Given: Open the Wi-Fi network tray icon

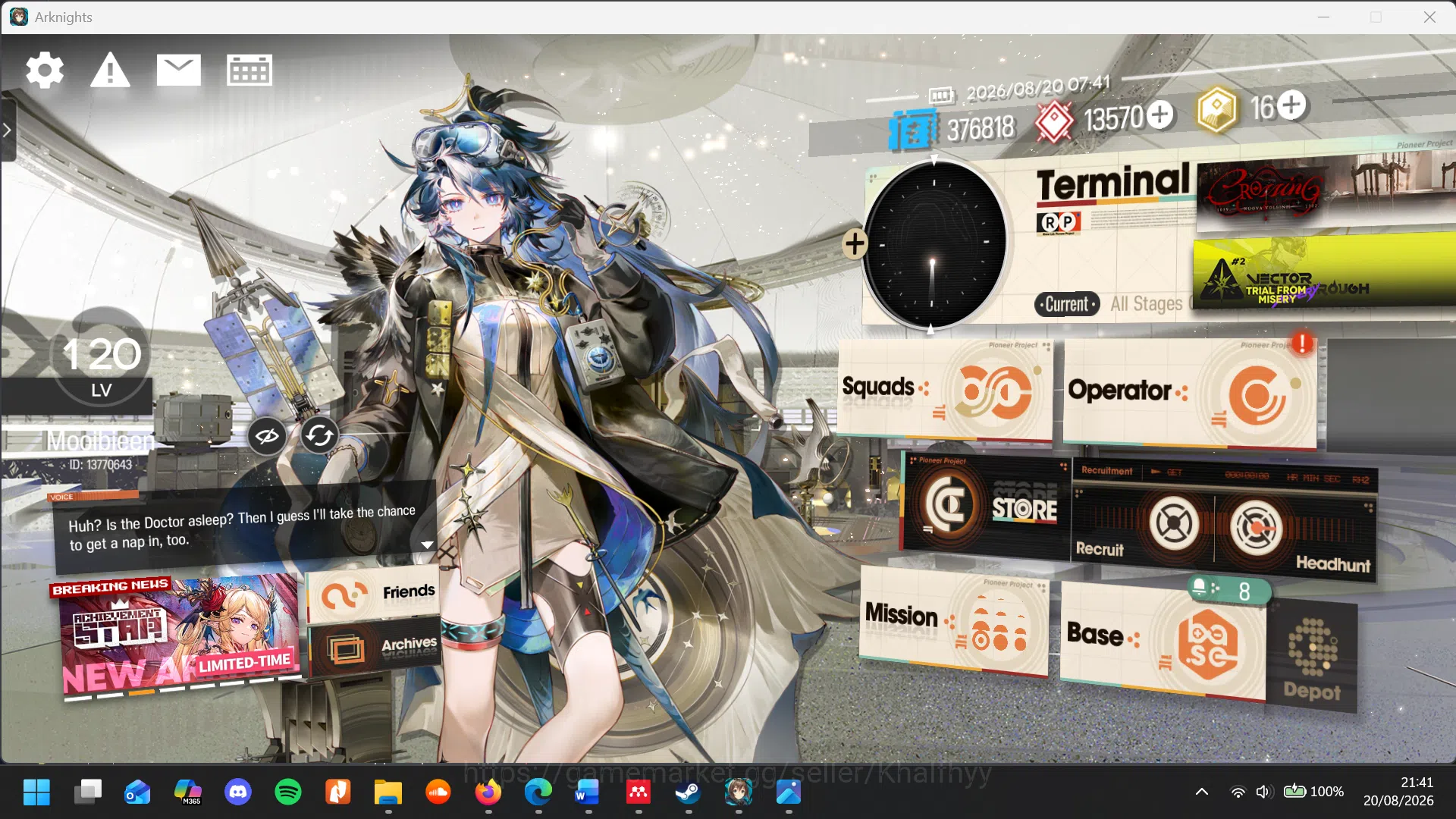Looking at the screenshot, I should click(1238, 792).
